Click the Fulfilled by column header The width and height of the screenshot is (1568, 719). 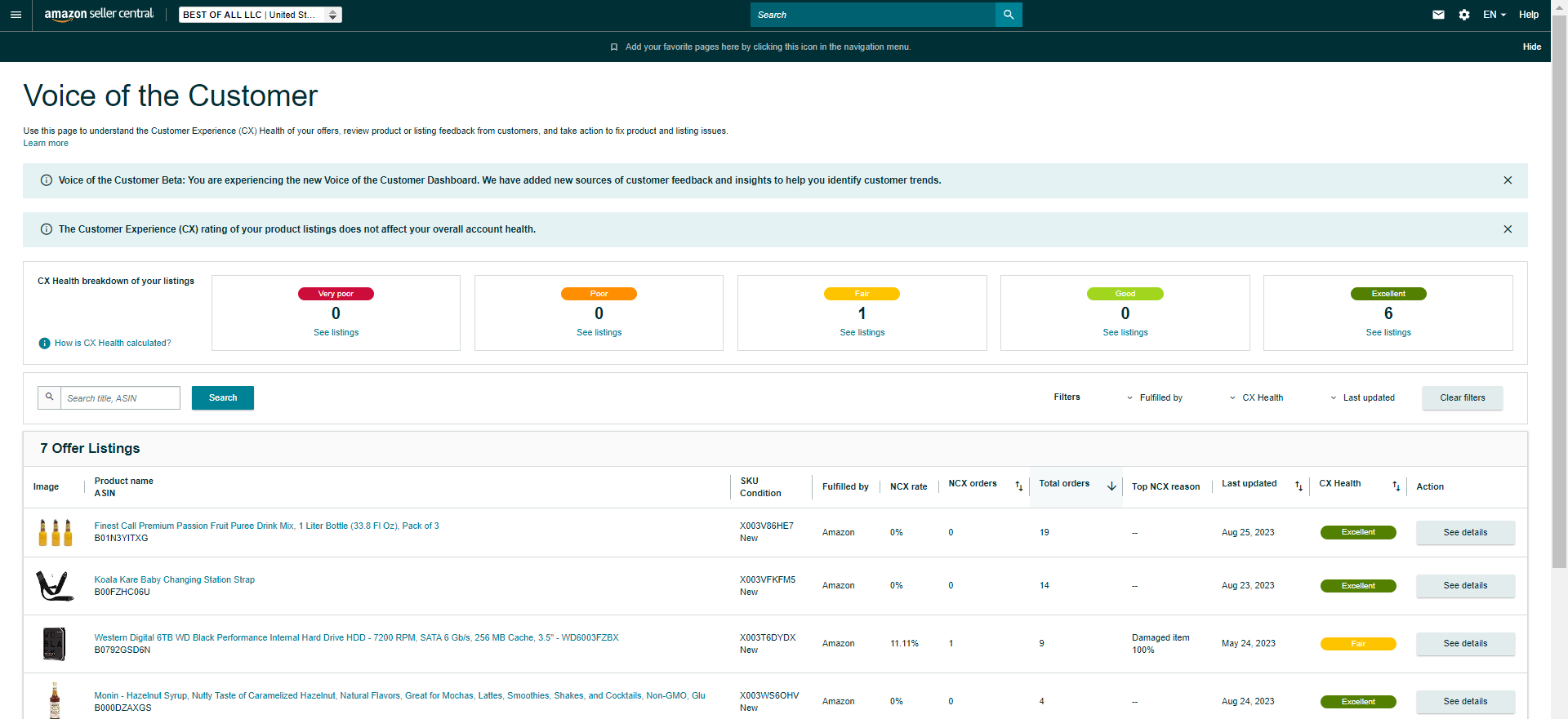point(845,487)
